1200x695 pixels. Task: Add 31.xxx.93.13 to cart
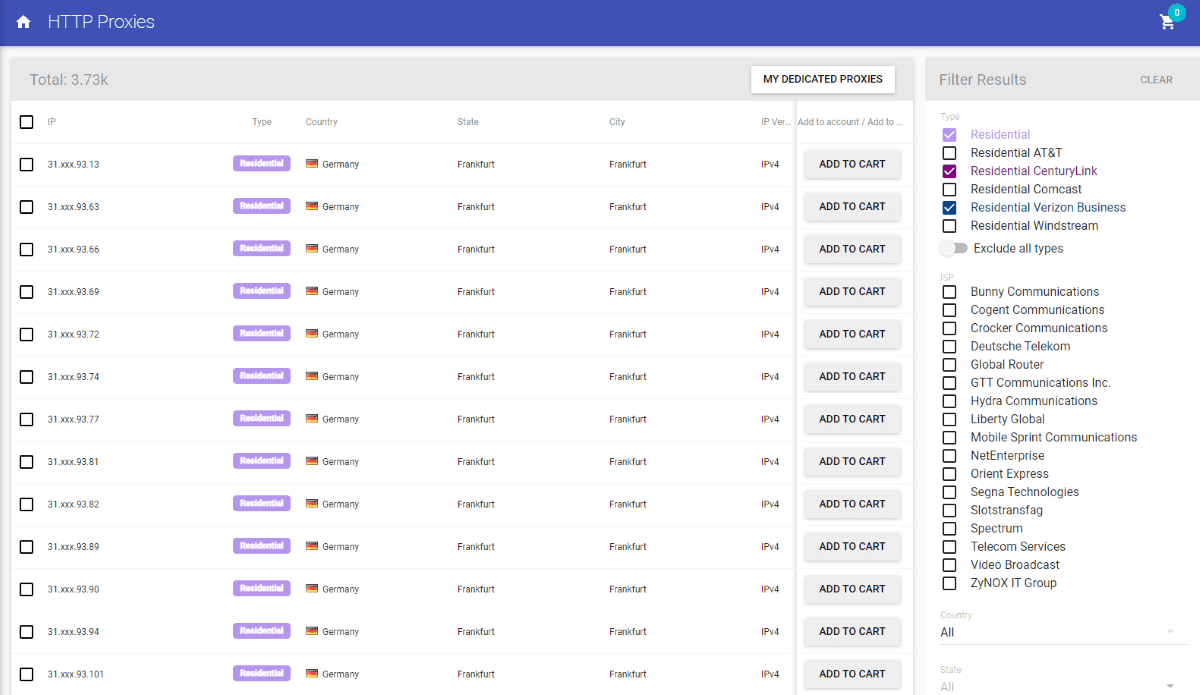[x=852, y=164]
